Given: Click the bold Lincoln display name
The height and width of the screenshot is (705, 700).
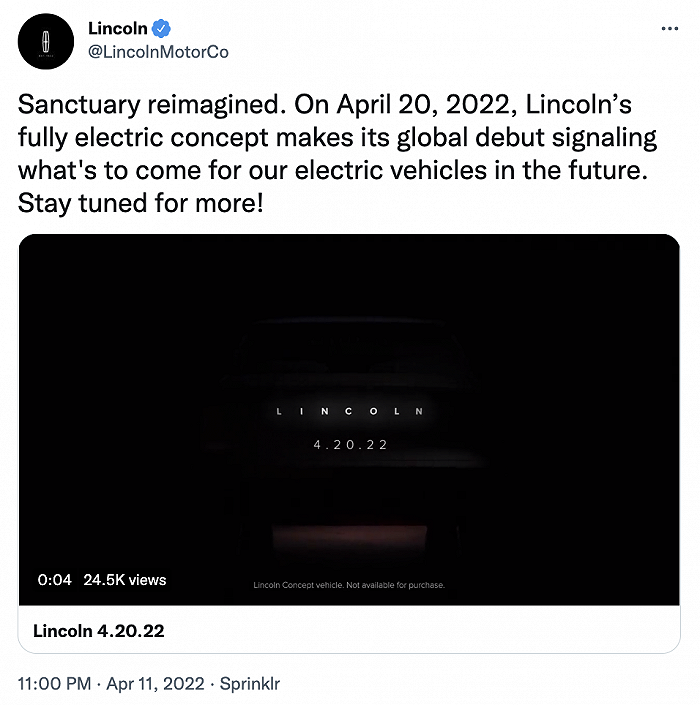Looking at the screenshot, I should click(118, 29).
